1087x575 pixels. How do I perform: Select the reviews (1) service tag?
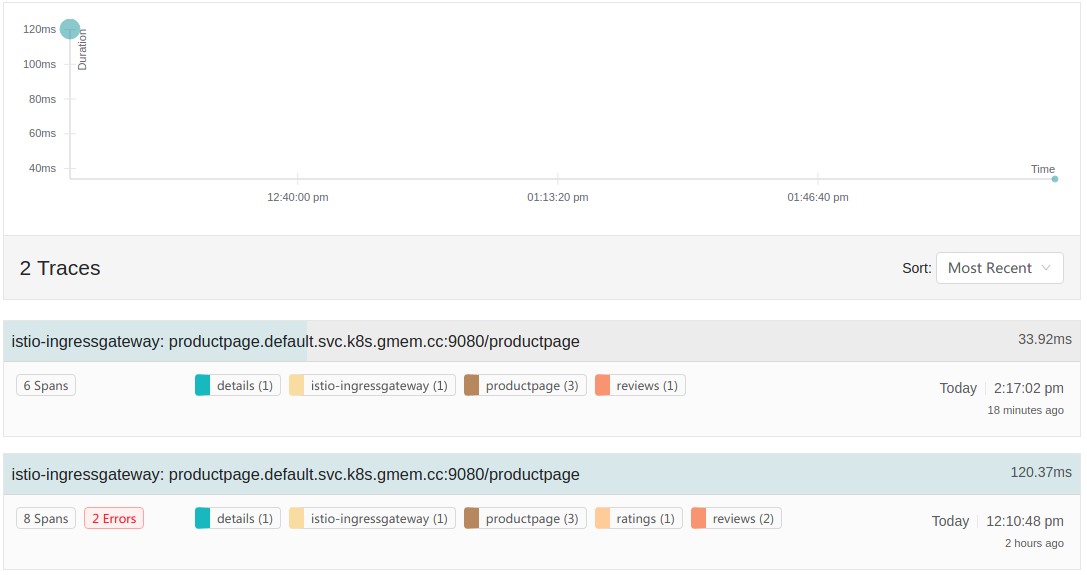click(640, 385)
